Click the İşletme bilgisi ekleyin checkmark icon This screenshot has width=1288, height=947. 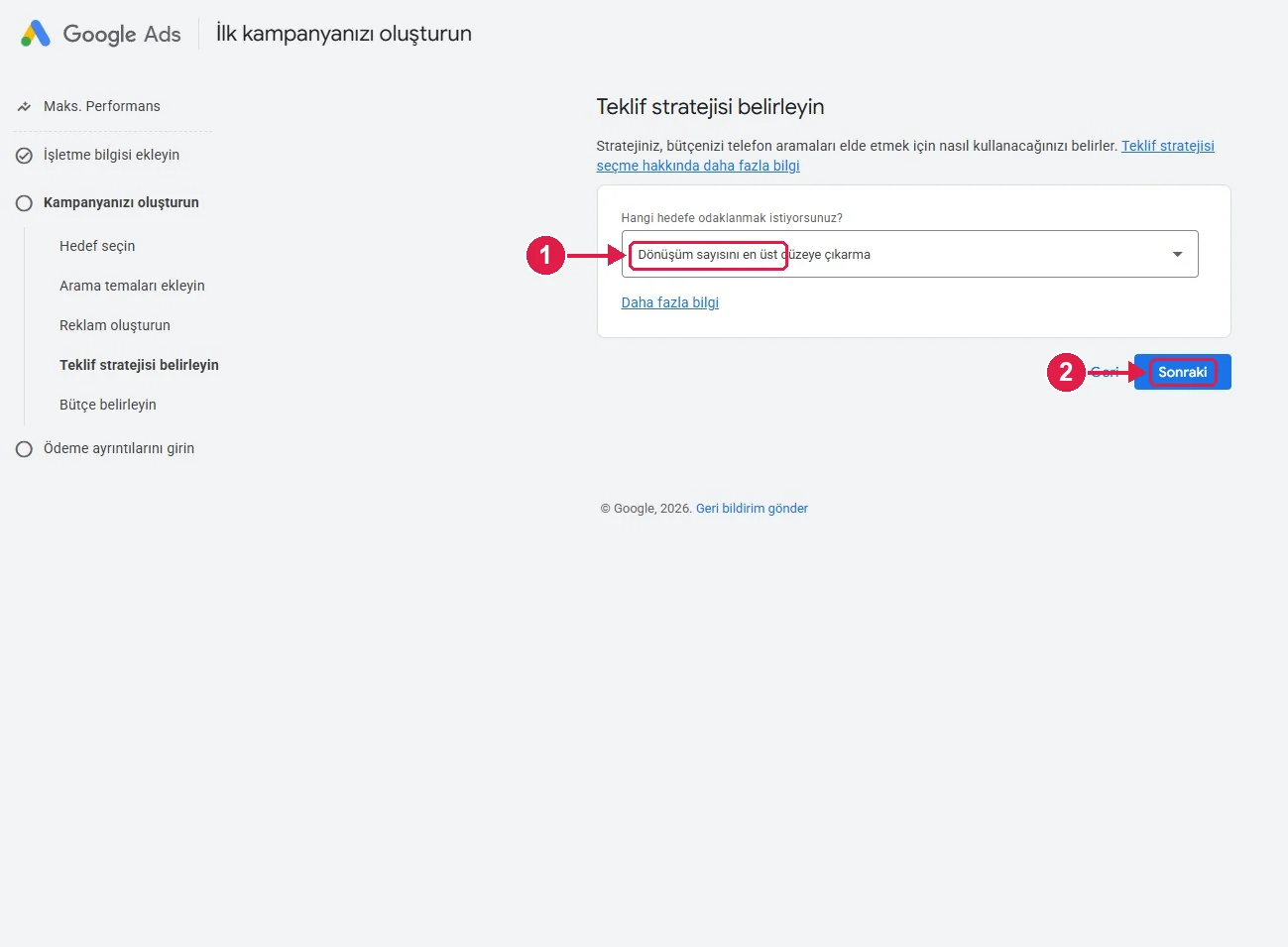pyautogui.click(x=24, y=156)
